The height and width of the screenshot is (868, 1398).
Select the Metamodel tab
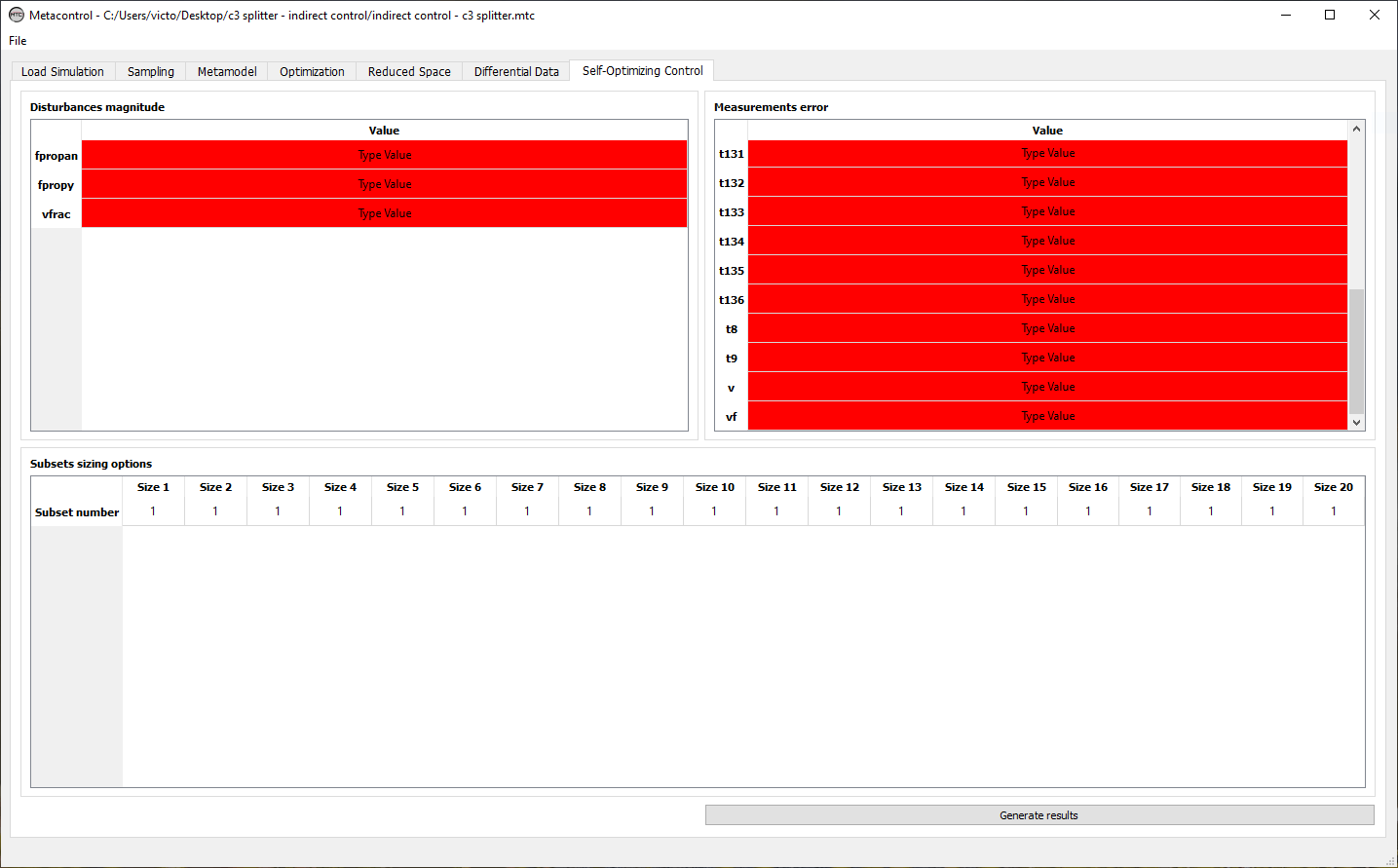tap(226, 70)
